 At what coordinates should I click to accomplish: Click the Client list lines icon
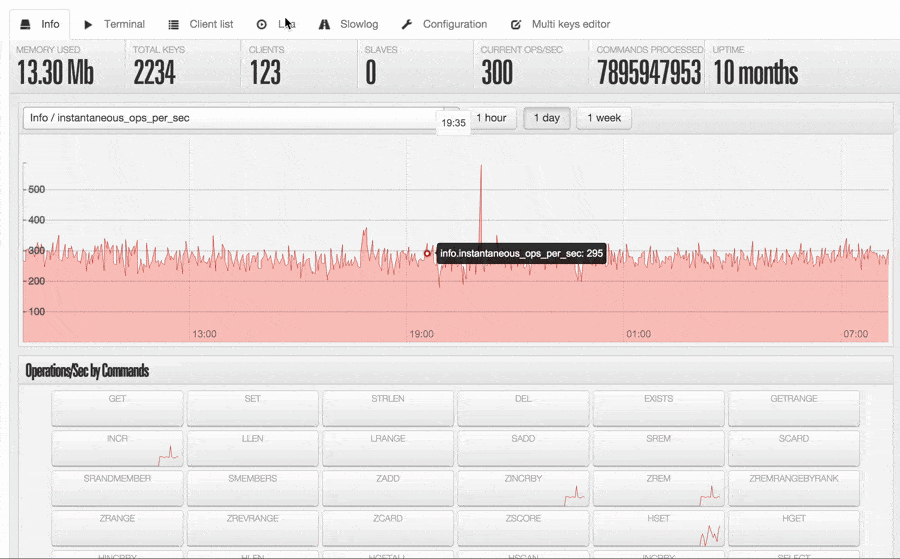tap(173, 24)
